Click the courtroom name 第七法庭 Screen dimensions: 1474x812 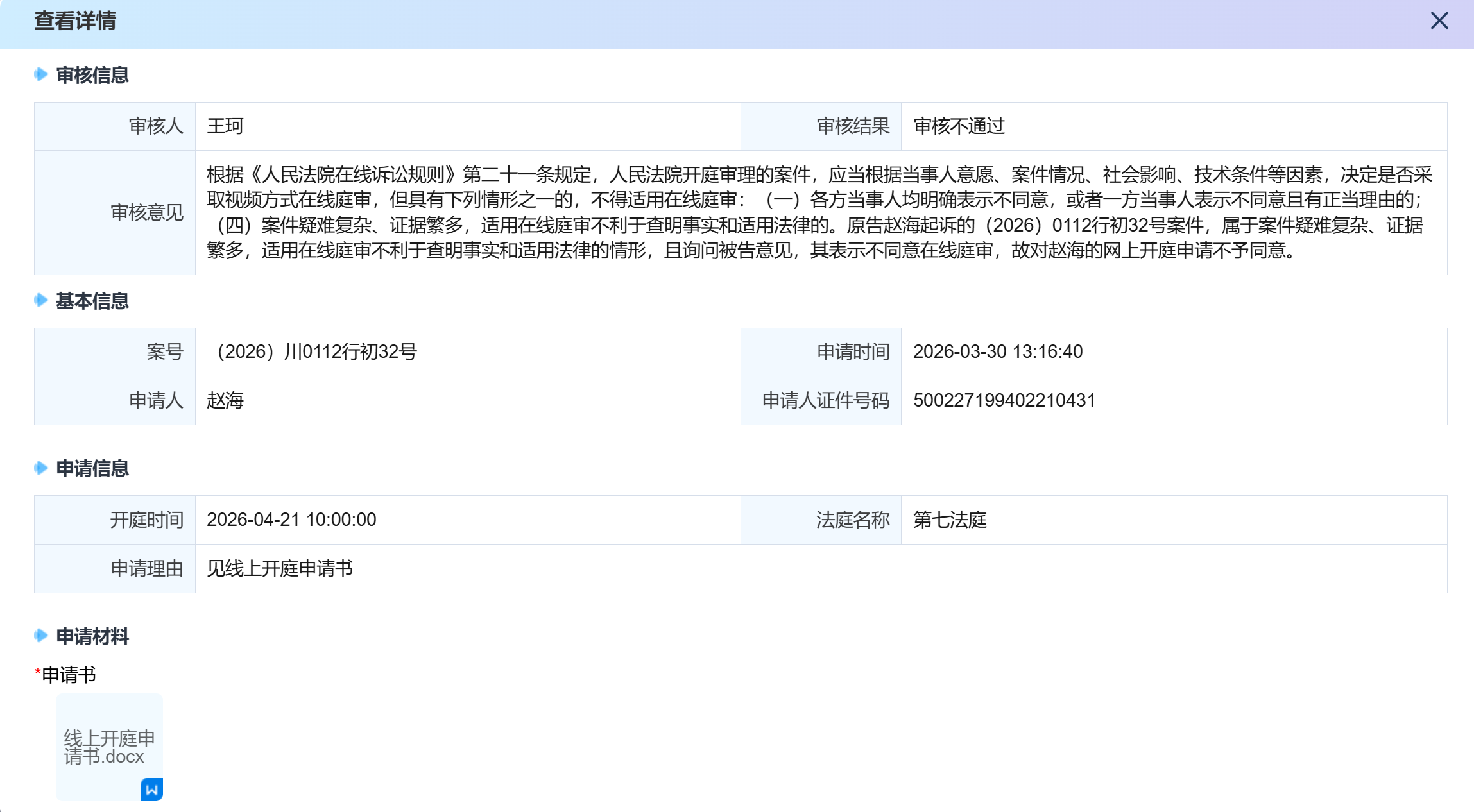coord(950,520)
